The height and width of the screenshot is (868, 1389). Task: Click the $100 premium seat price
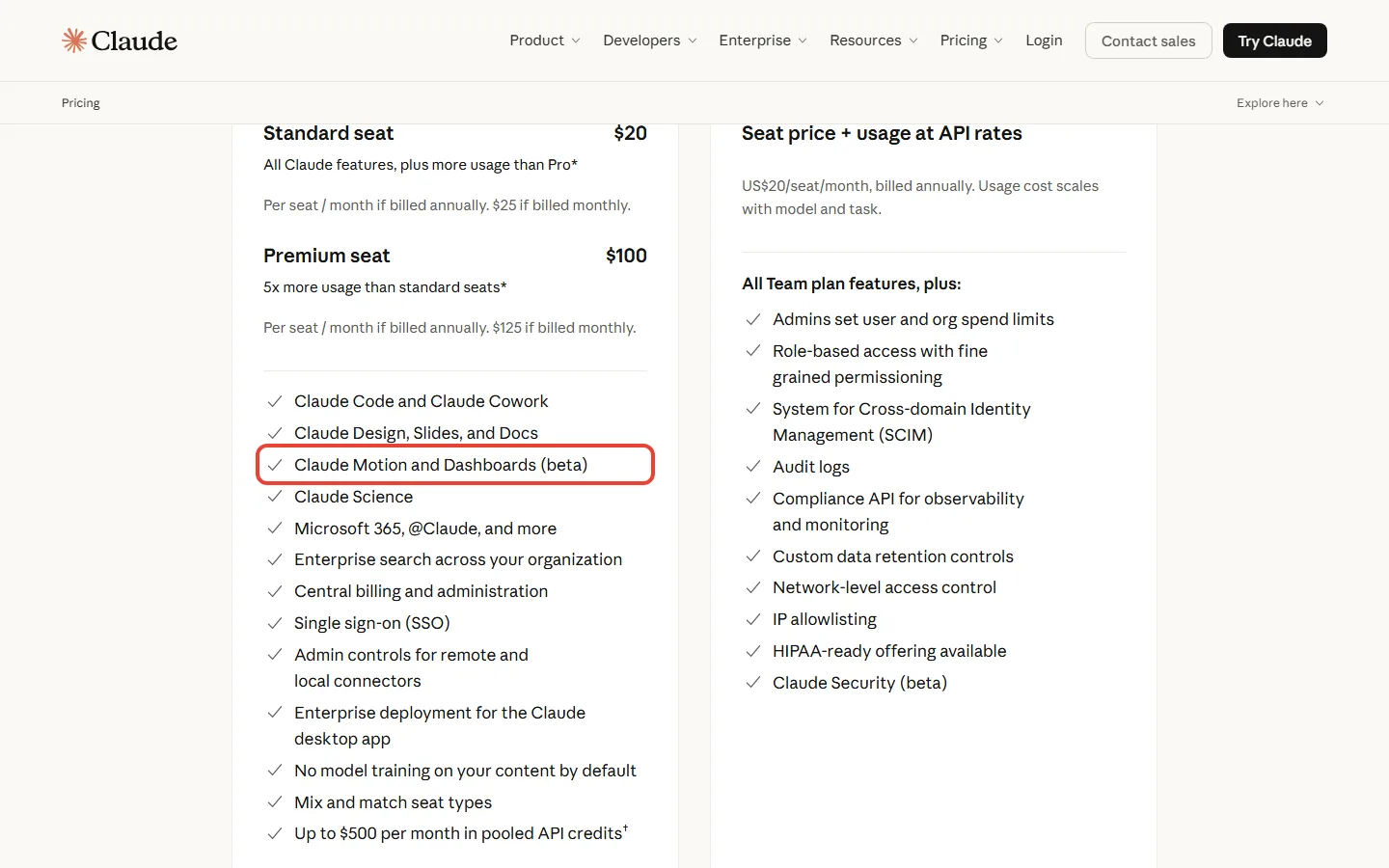point(626,256)
